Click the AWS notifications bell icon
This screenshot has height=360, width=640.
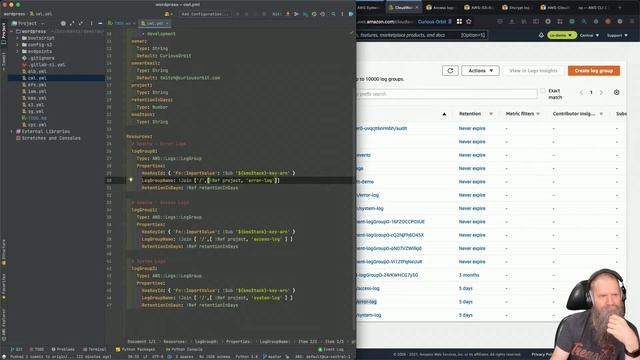coord(541,35)
